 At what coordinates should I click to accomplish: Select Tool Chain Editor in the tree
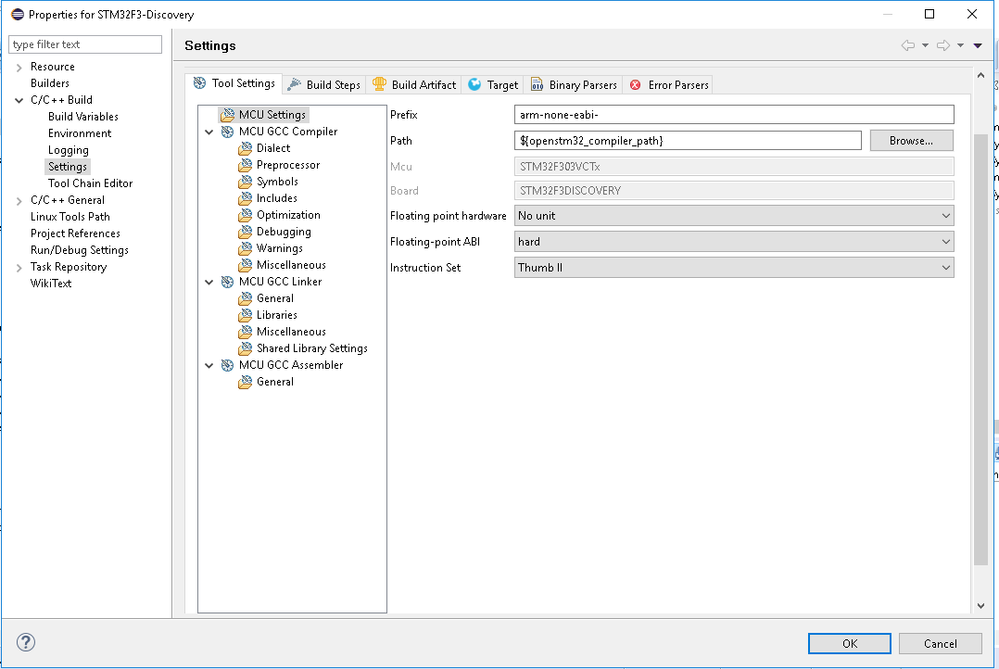tap(90, 183)
